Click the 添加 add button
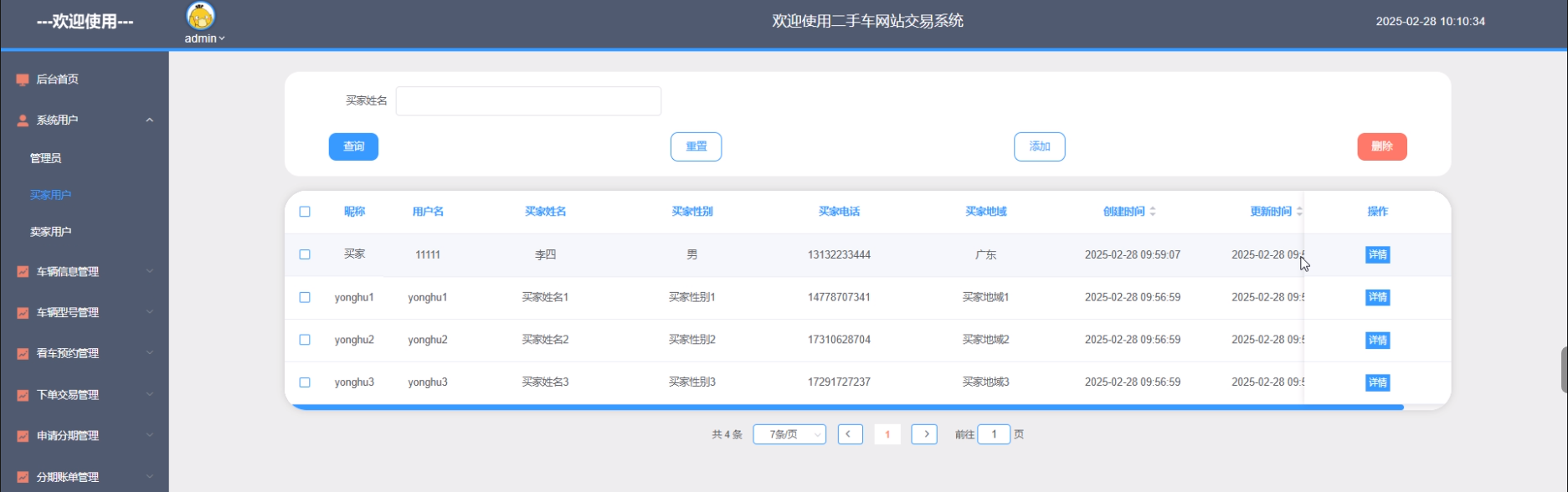1568x492 pixels. pyautogui.click(x=1039, y=146)
